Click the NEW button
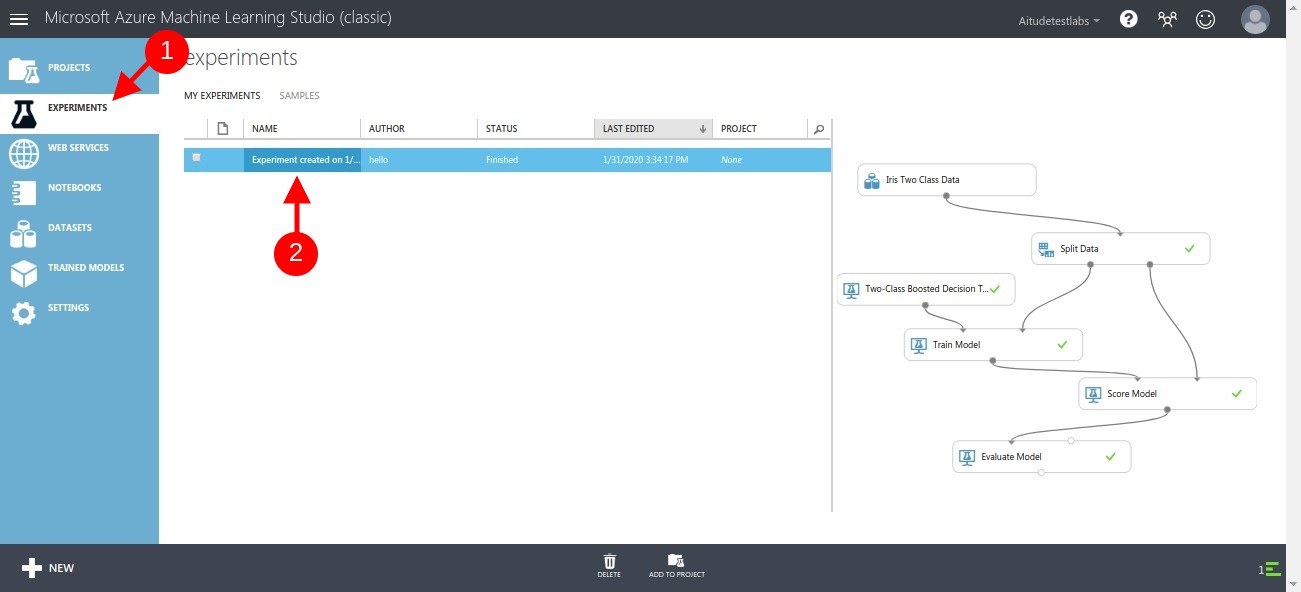The image size is (1301, 592). pyautogui.click(x=47, y=567)
